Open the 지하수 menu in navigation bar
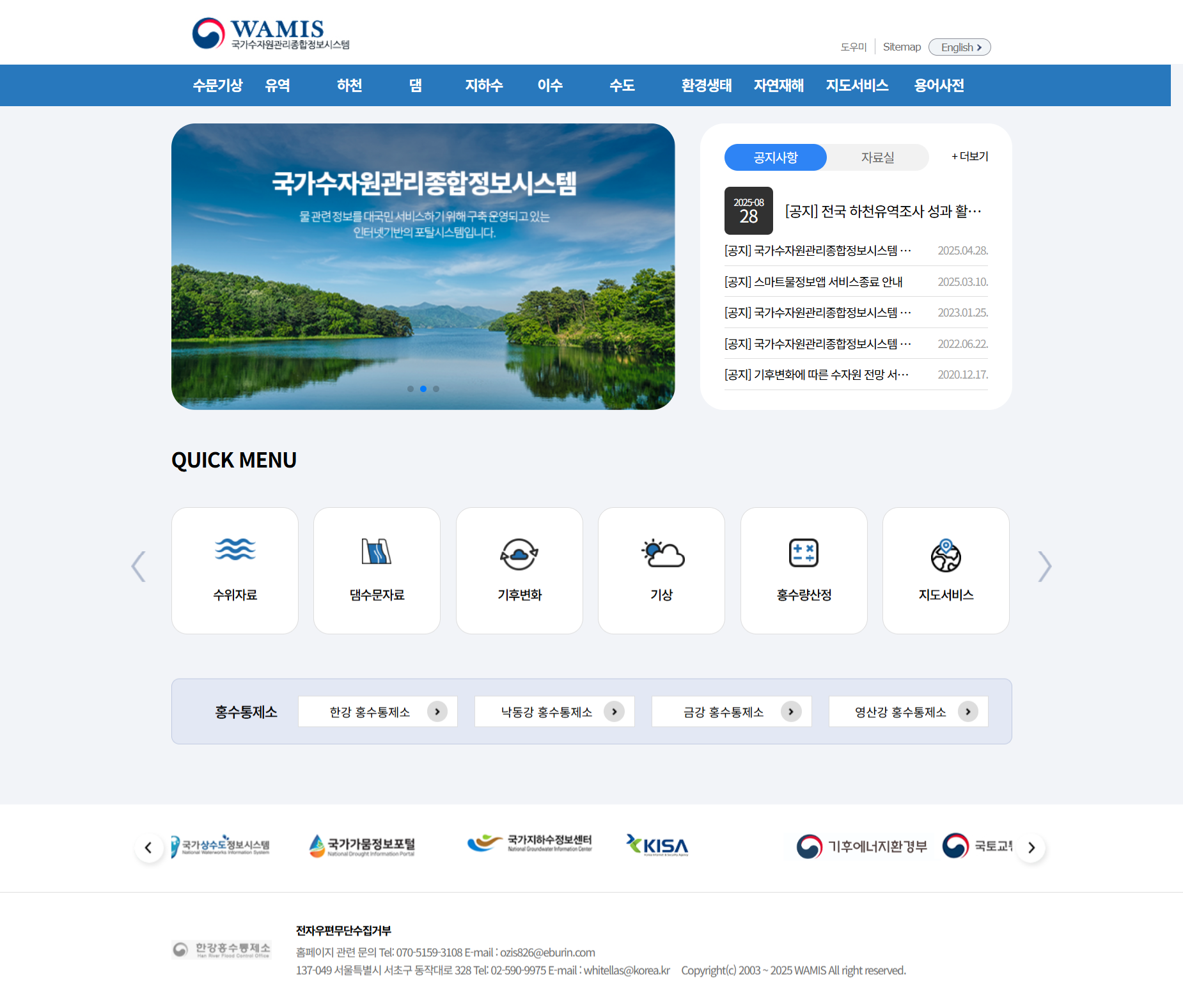 click(x=483, y=86)
